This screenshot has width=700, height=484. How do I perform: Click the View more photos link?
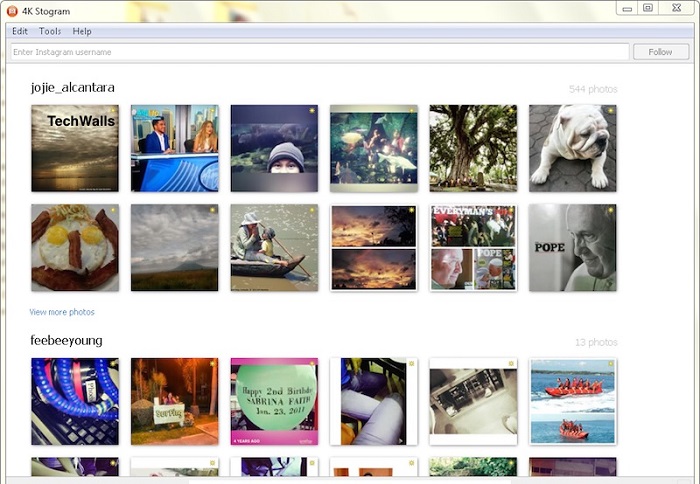(62, 312)
